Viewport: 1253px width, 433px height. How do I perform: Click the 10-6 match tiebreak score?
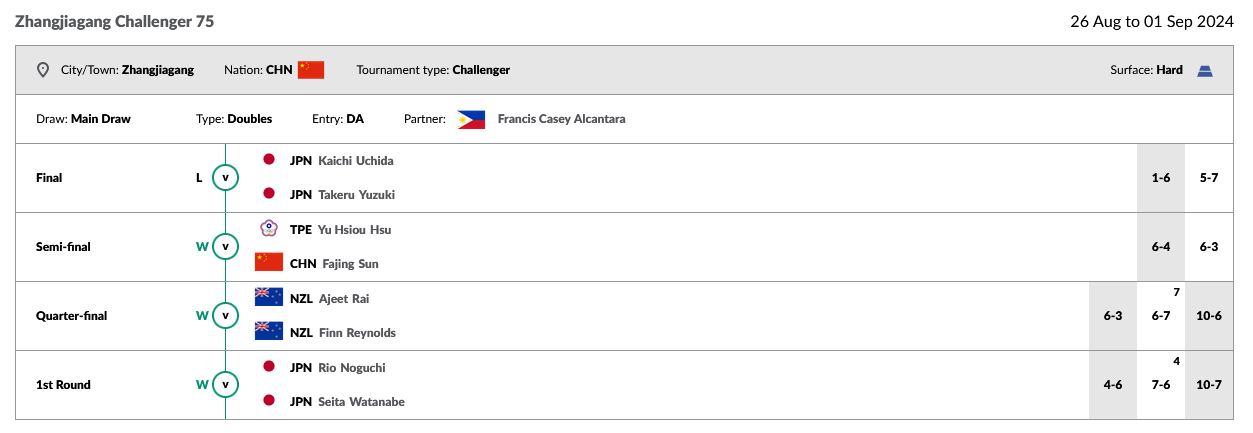[1209, 316]
